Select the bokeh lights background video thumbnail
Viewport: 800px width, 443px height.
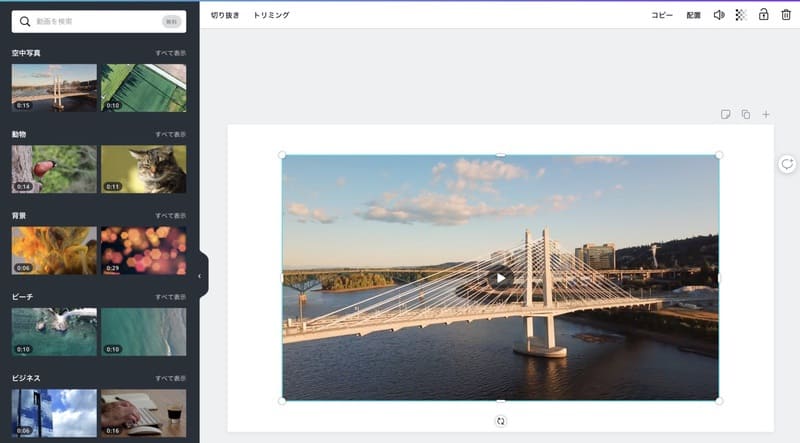143,250
